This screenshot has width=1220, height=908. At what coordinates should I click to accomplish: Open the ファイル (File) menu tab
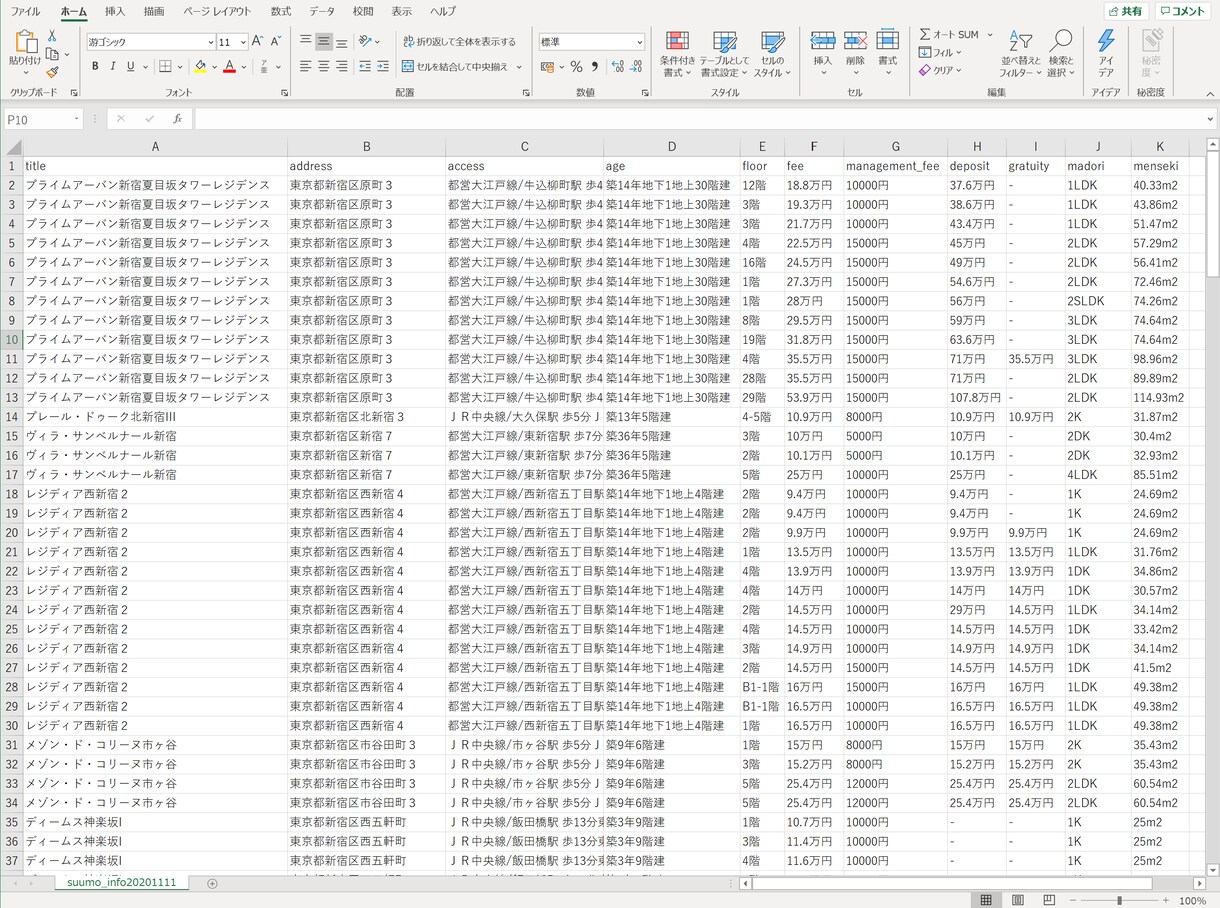[x=25, y=11]
